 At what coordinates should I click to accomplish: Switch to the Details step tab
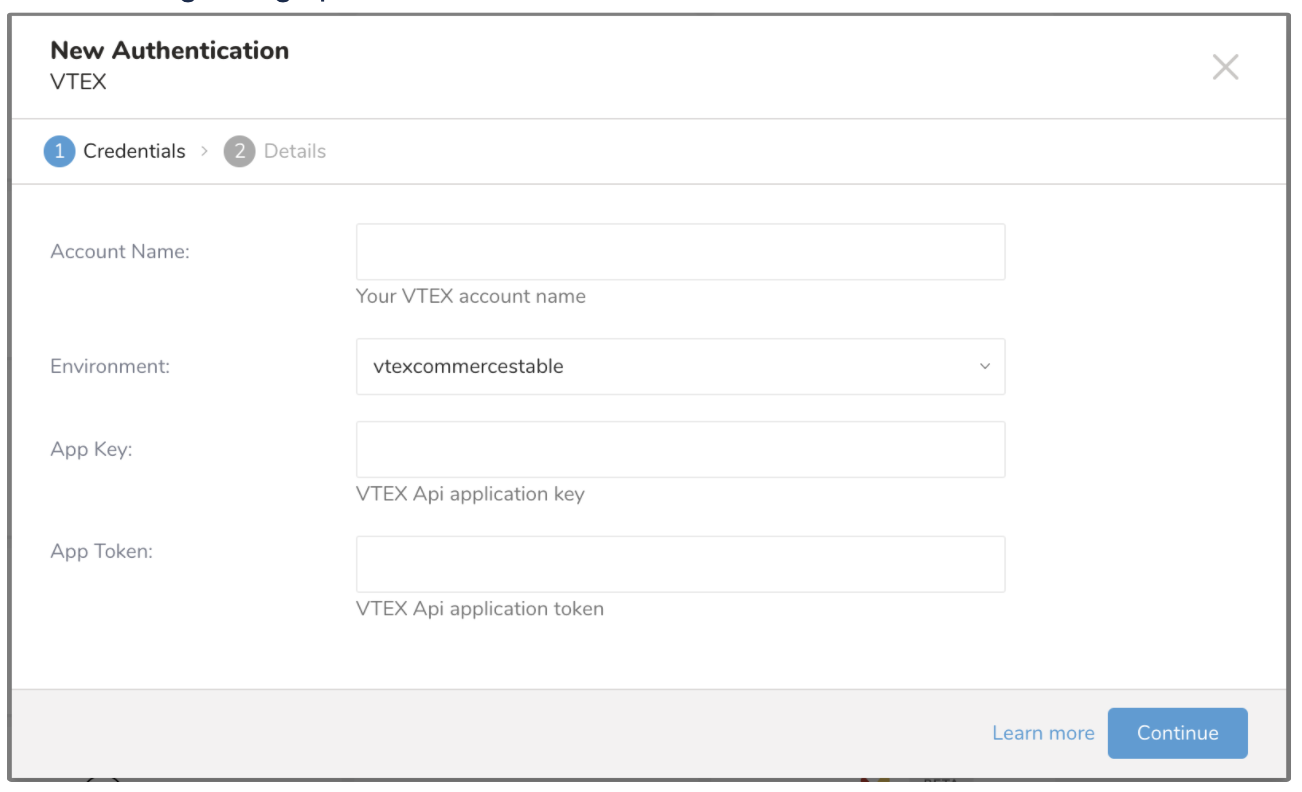(x=294, y=152)
